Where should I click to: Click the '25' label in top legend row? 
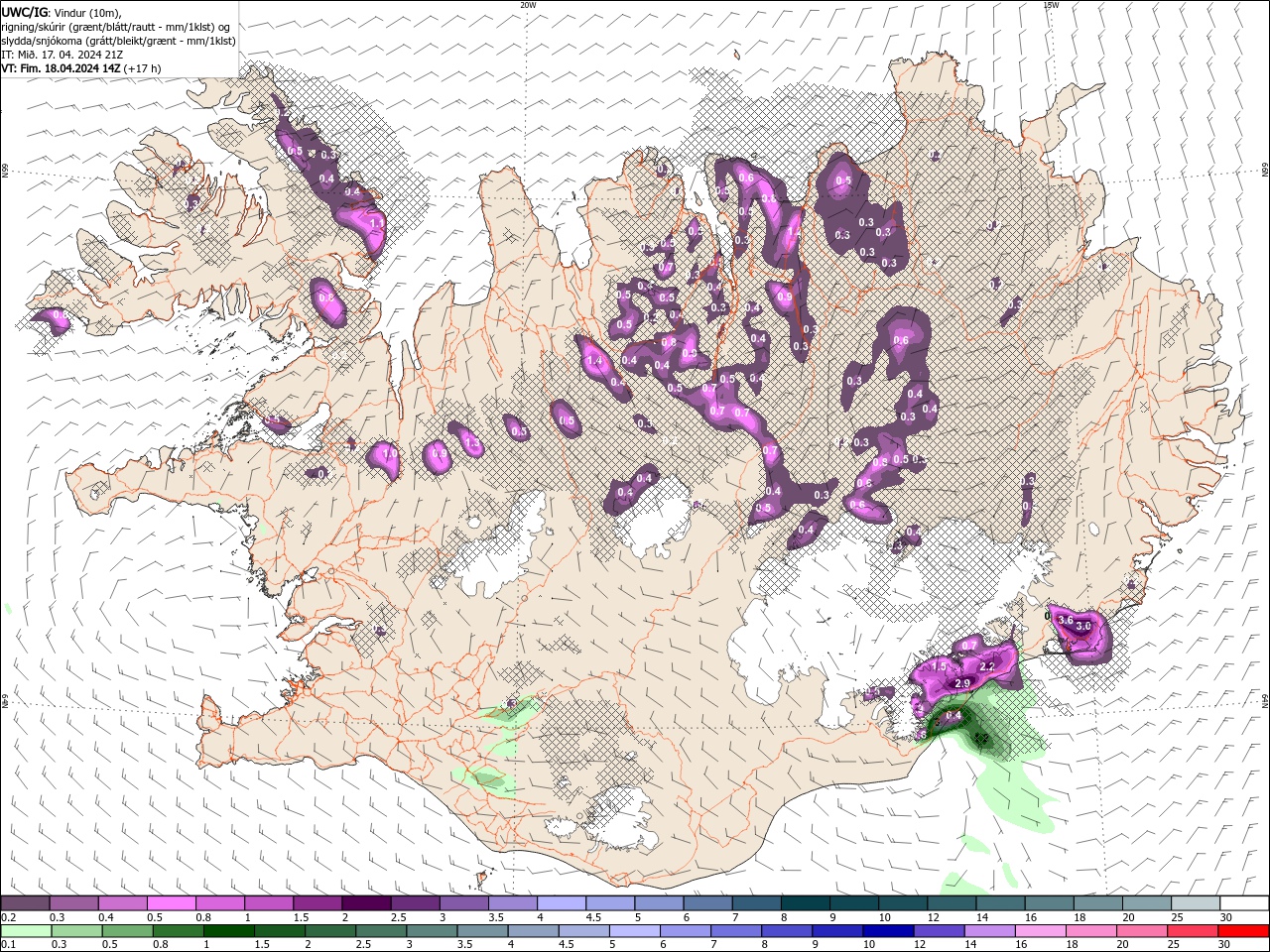click(x=1177, y=917)
